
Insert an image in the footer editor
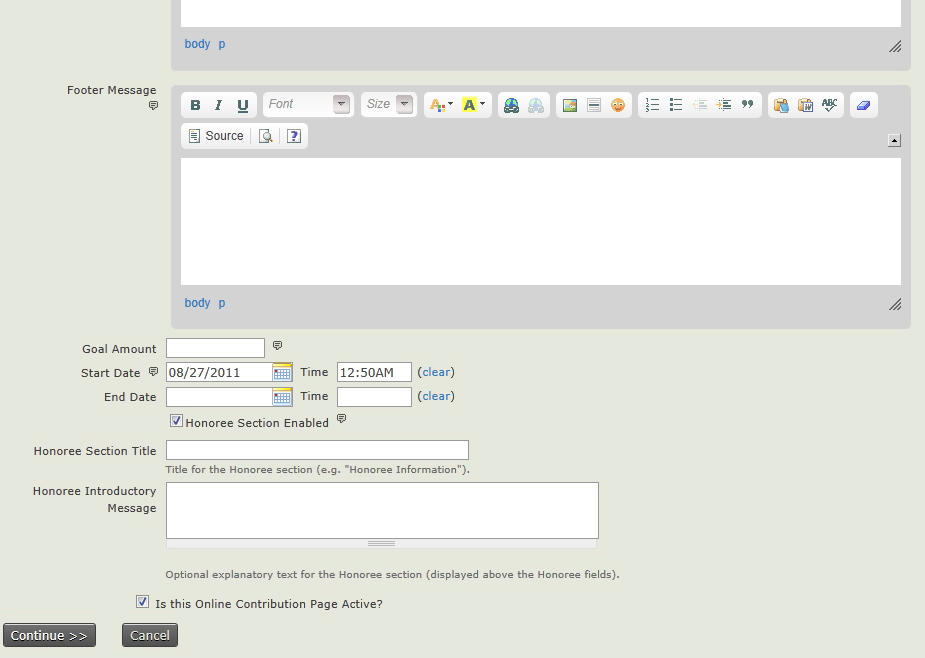[570, 105]
